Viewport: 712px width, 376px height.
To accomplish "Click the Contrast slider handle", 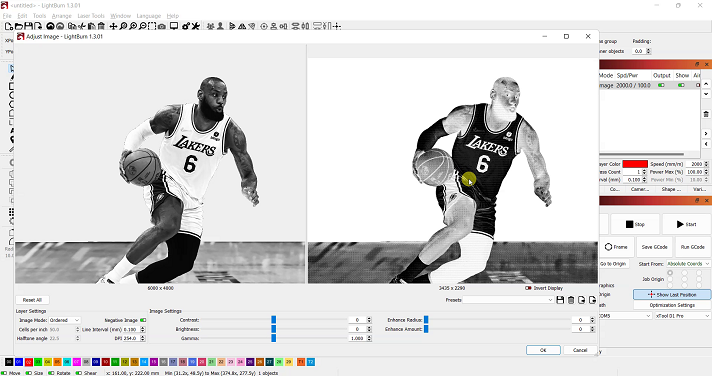I will [273, 320].
